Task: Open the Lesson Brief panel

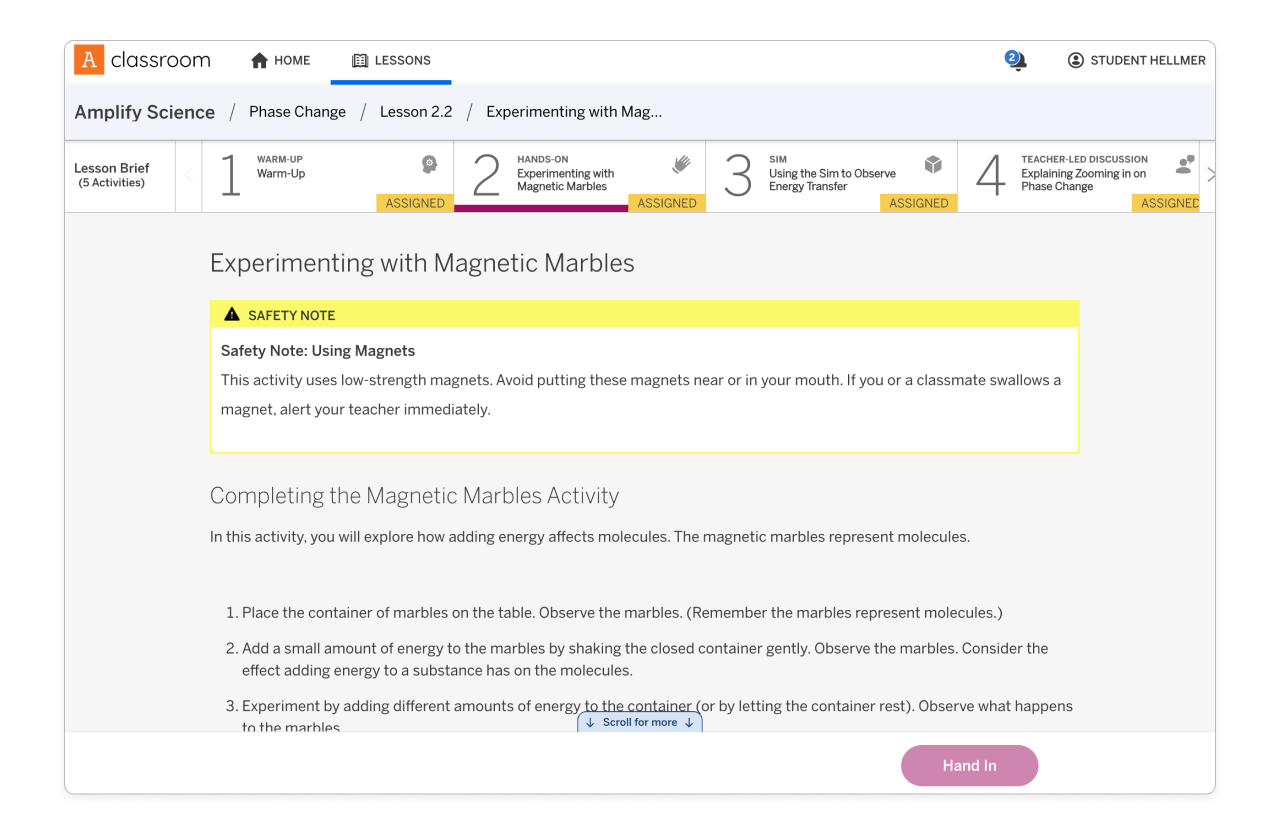Action: pos(112,175)
